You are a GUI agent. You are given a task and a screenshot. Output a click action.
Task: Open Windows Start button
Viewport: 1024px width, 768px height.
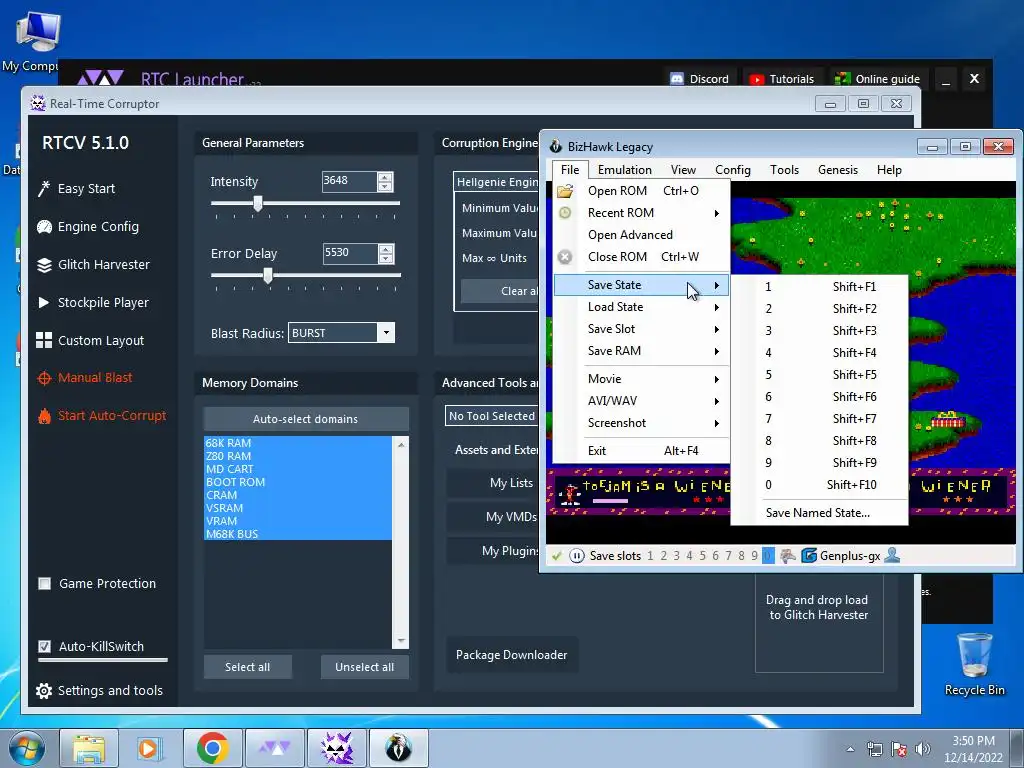(x=27, y=748)
